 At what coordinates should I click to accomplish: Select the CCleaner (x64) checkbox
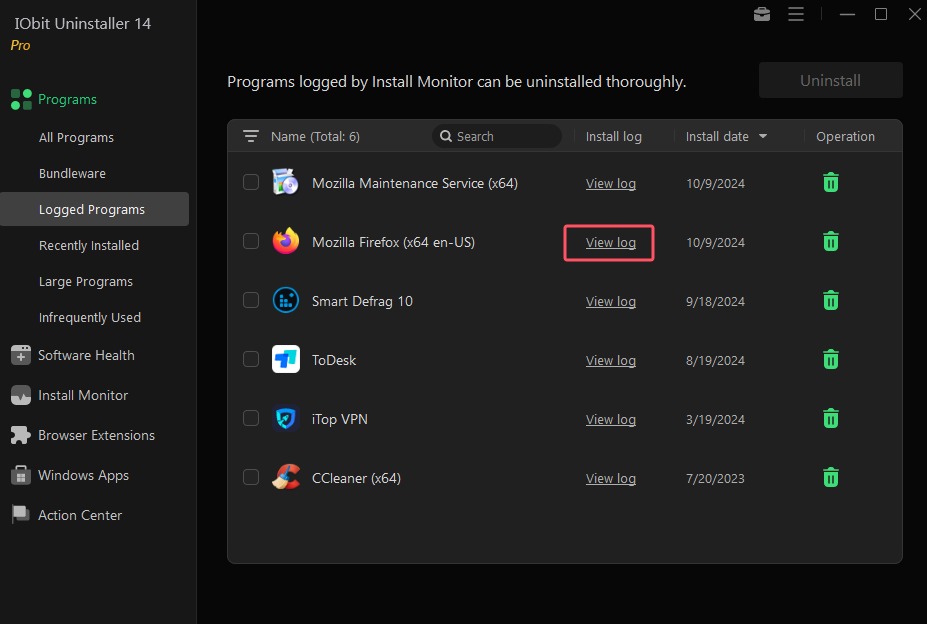coord(251,477)
